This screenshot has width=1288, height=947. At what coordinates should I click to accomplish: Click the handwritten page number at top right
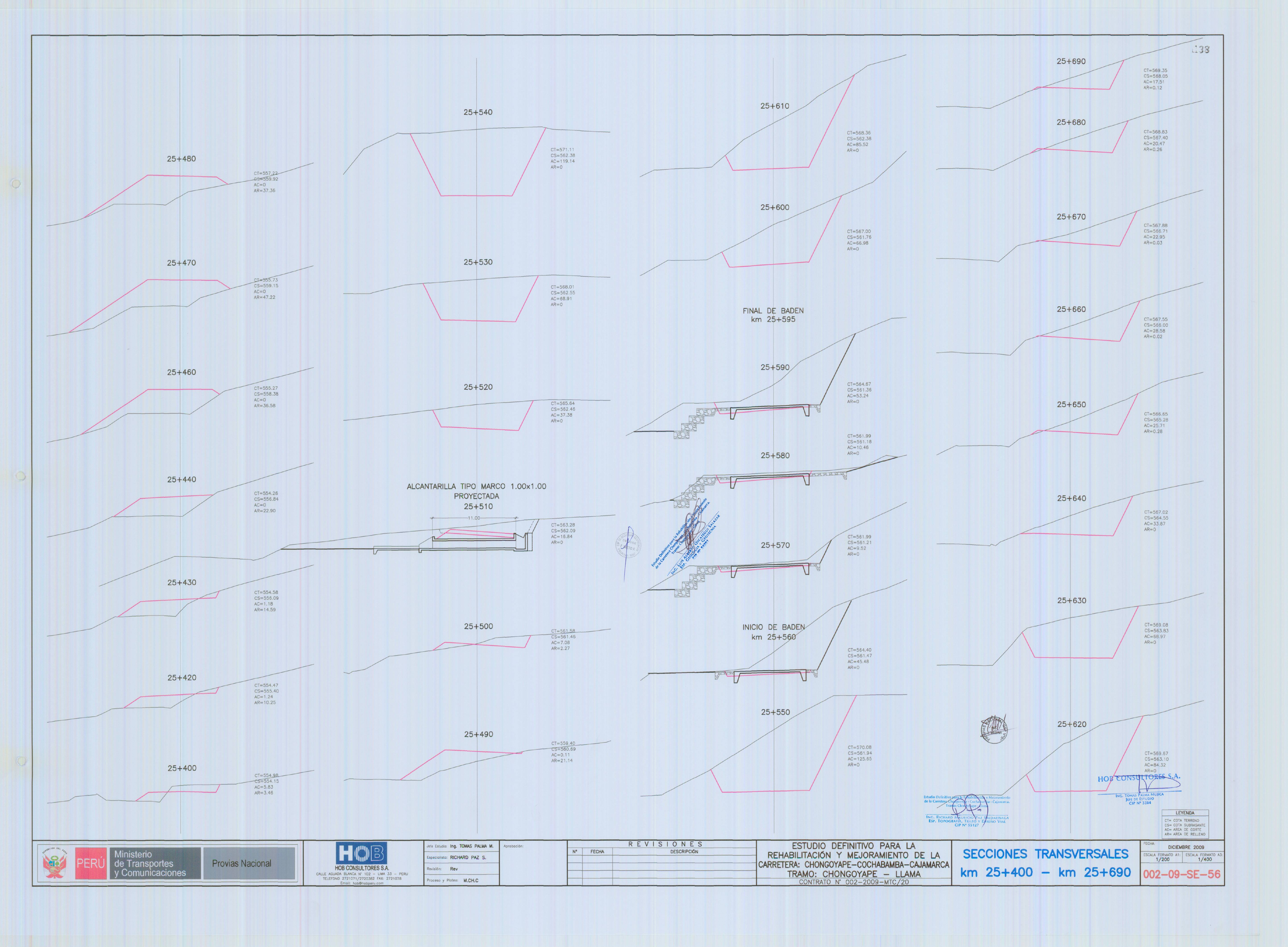(x=1201, y=50)
